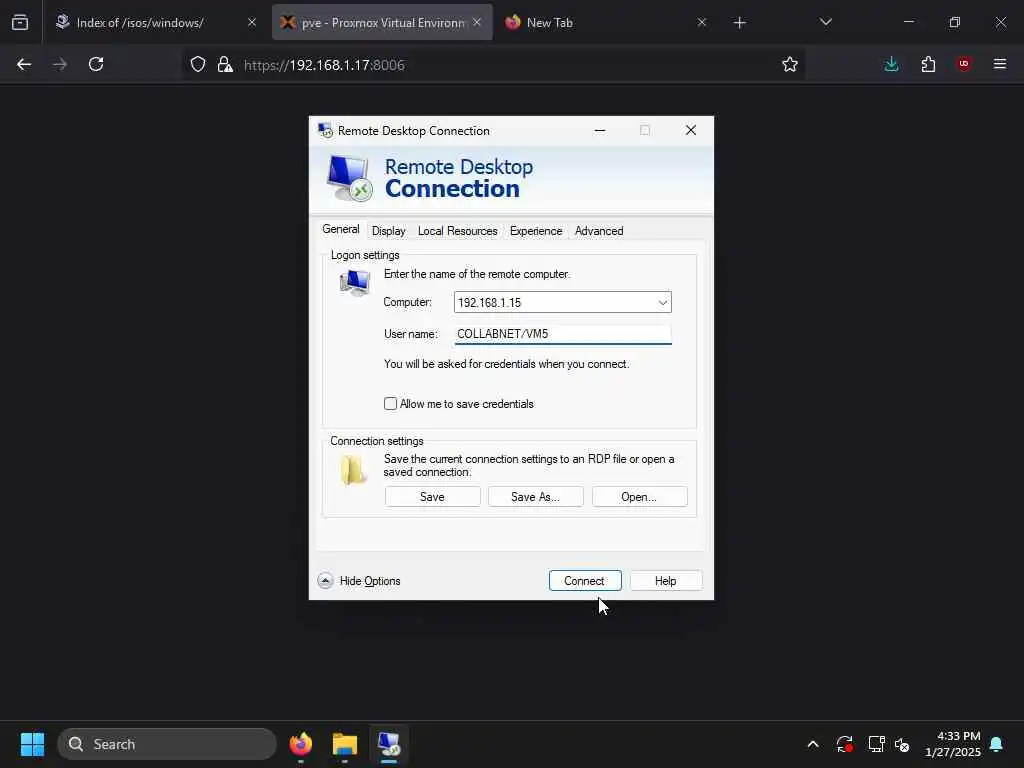Open the uBlock Origin extension icon

[x=964, y=64]
